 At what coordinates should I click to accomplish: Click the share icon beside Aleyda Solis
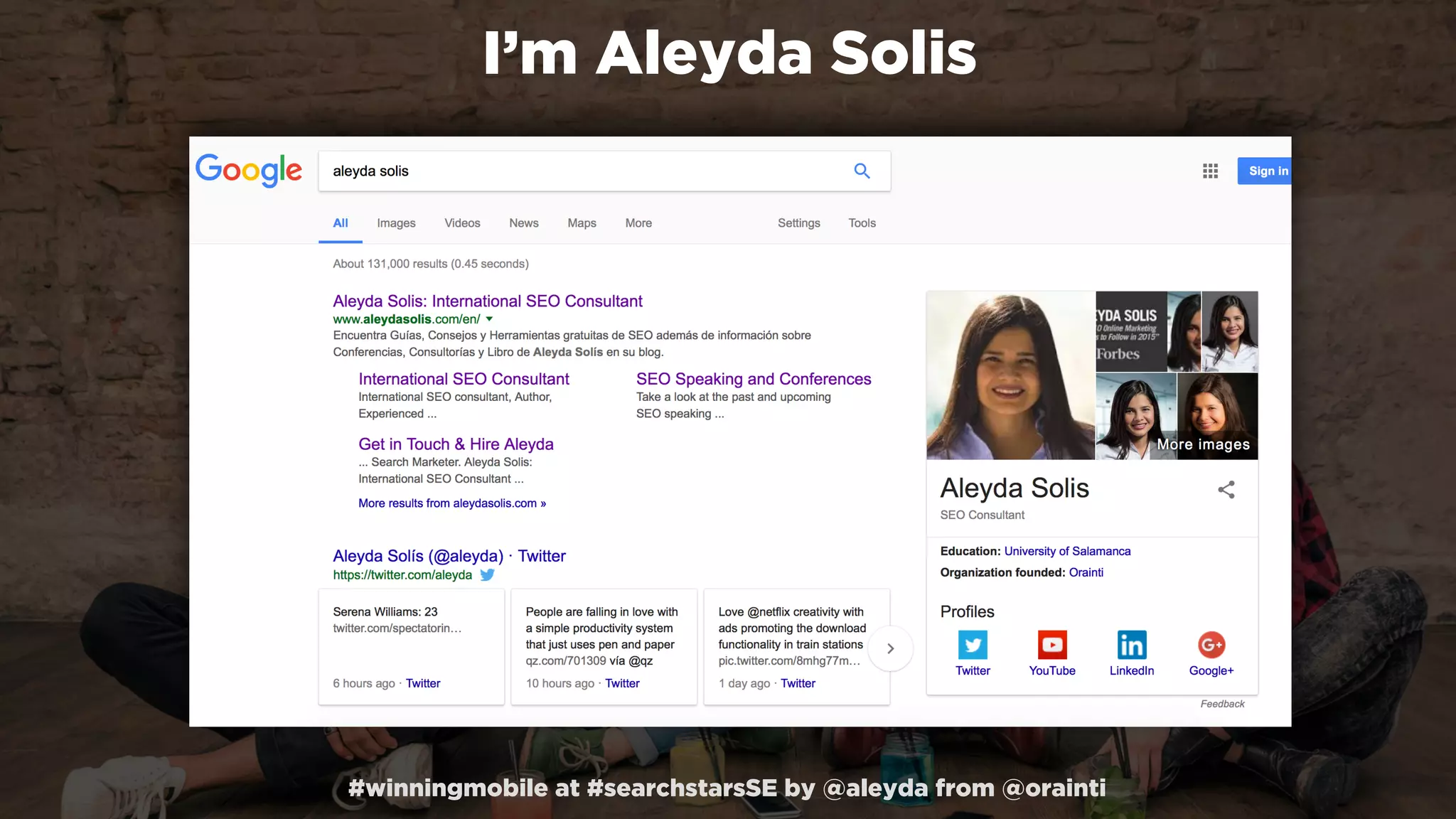[x=1226, y=489]
